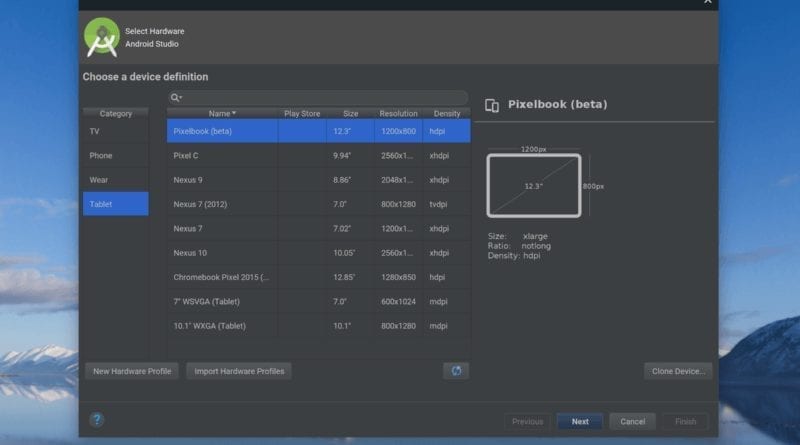Image resolution: width=800 pixels, height=445 pixels.
Task: Select the TV category
Action: 116,131
